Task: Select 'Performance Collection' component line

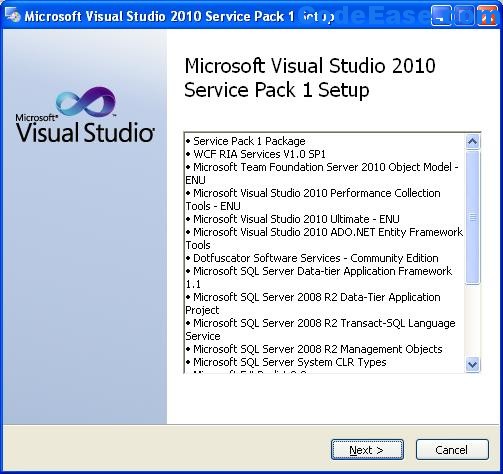Action: tap(313, 199)
